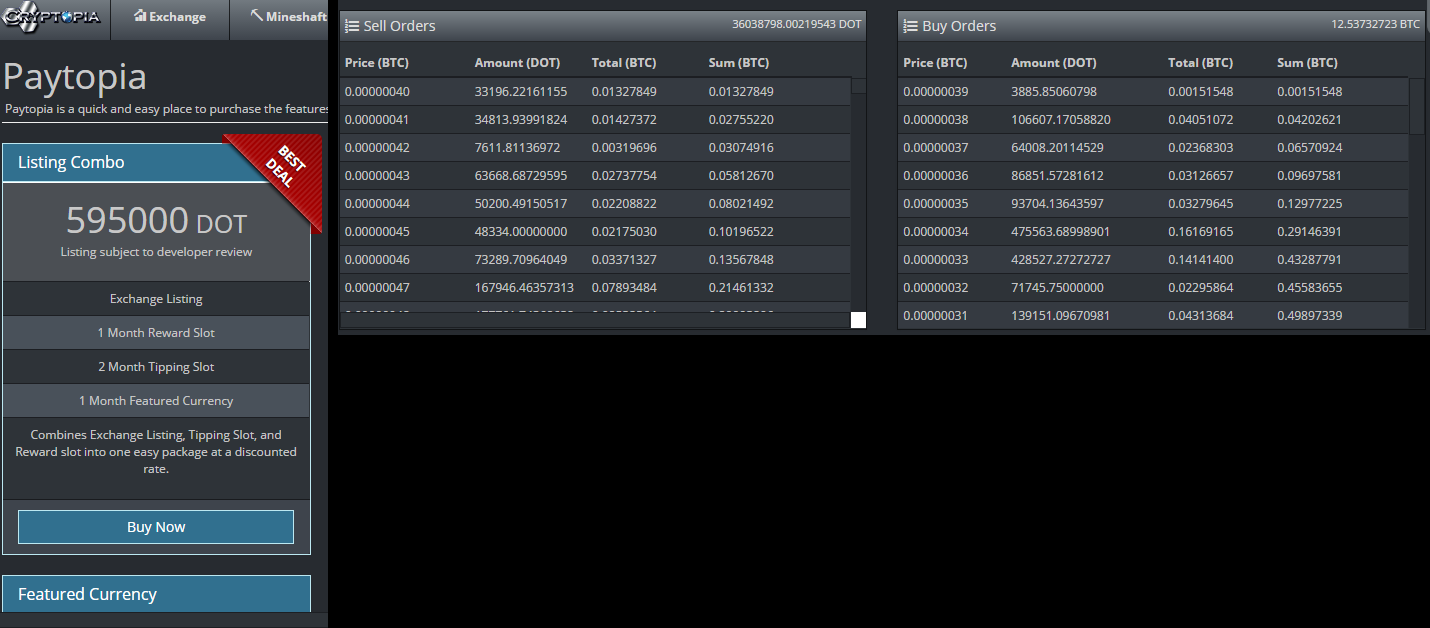This screenshot has height=628, width=1430.
Task: Click the buy amount 3885.85060798
Action: tap(1054, 92)
